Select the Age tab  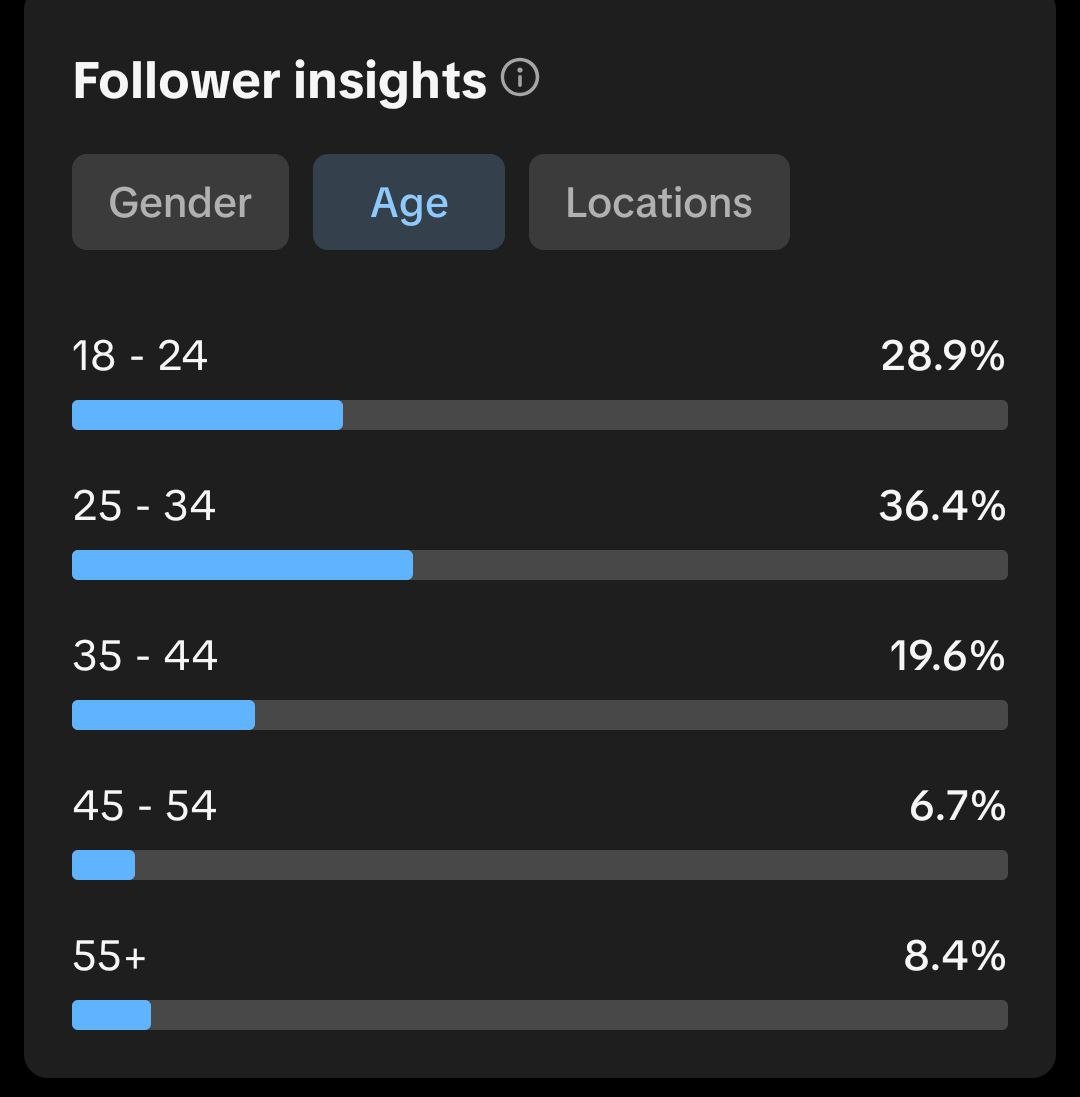(409, 202)
